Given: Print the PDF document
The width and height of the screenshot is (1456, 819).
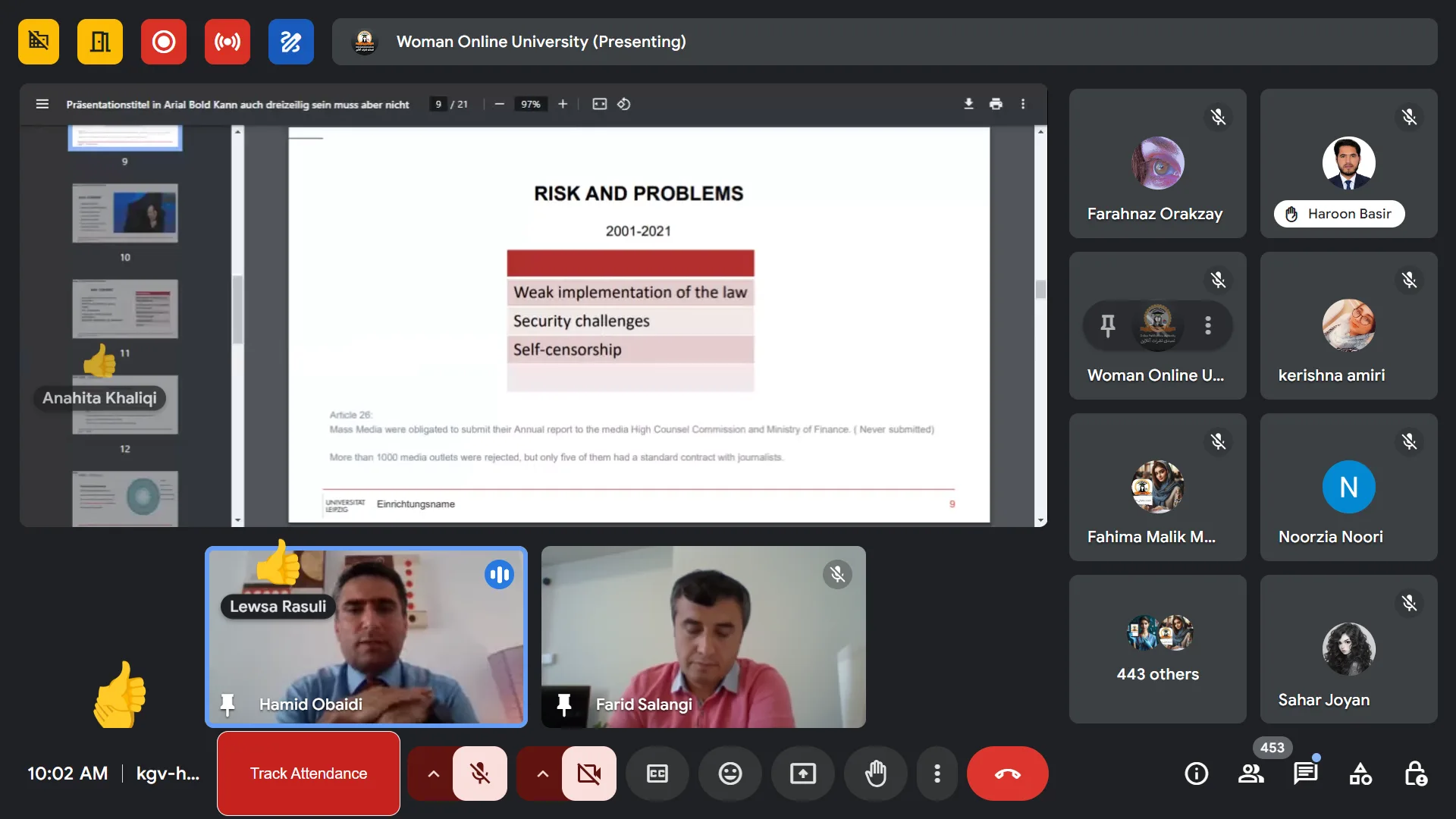Looking at the screenshot, I should 996,104.
